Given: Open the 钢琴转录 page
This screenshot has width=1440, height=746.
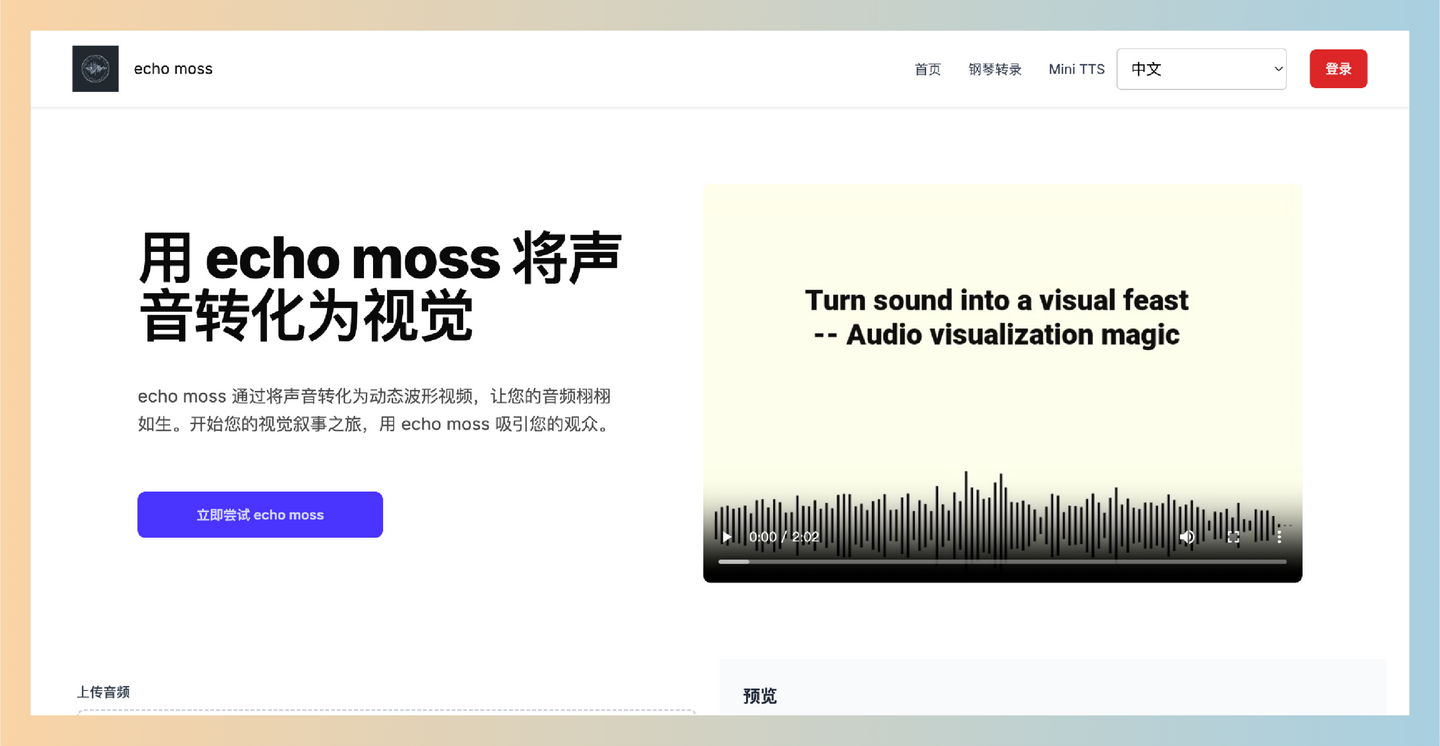Looking at the screenshot, I should 995,69.
